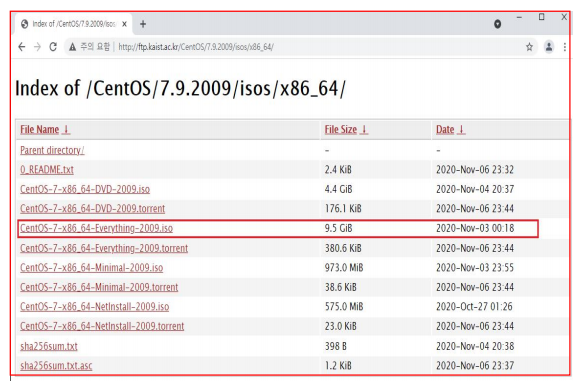
Task: Download CentOS-7-x86_64-DVD-2009.iso
Action: pos(85,189)
